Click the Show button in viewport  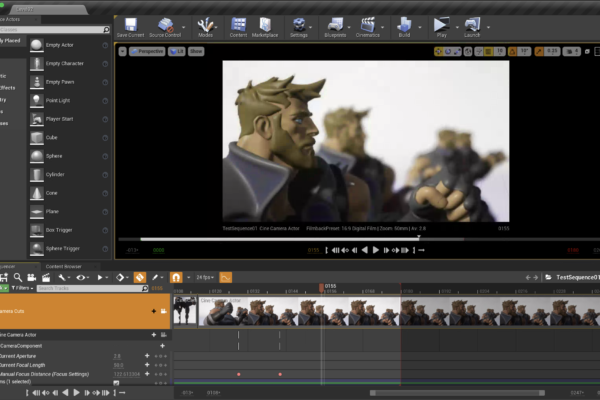(x=196, y=51)
